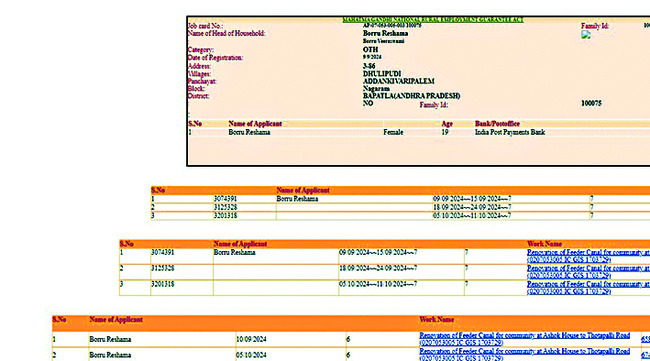This screenshot has width=650, height=361.
Task: Click the bold 'Borru Reshama' head of household name
Action: click(385, 33)
